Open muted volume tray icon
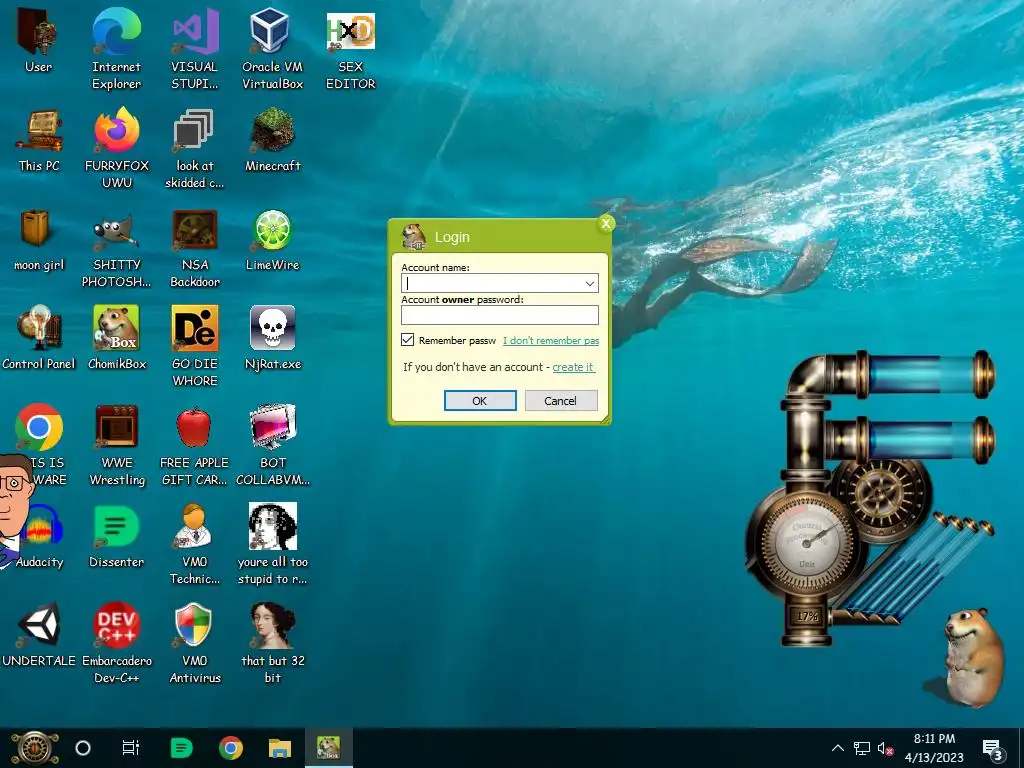 point(886,748)
